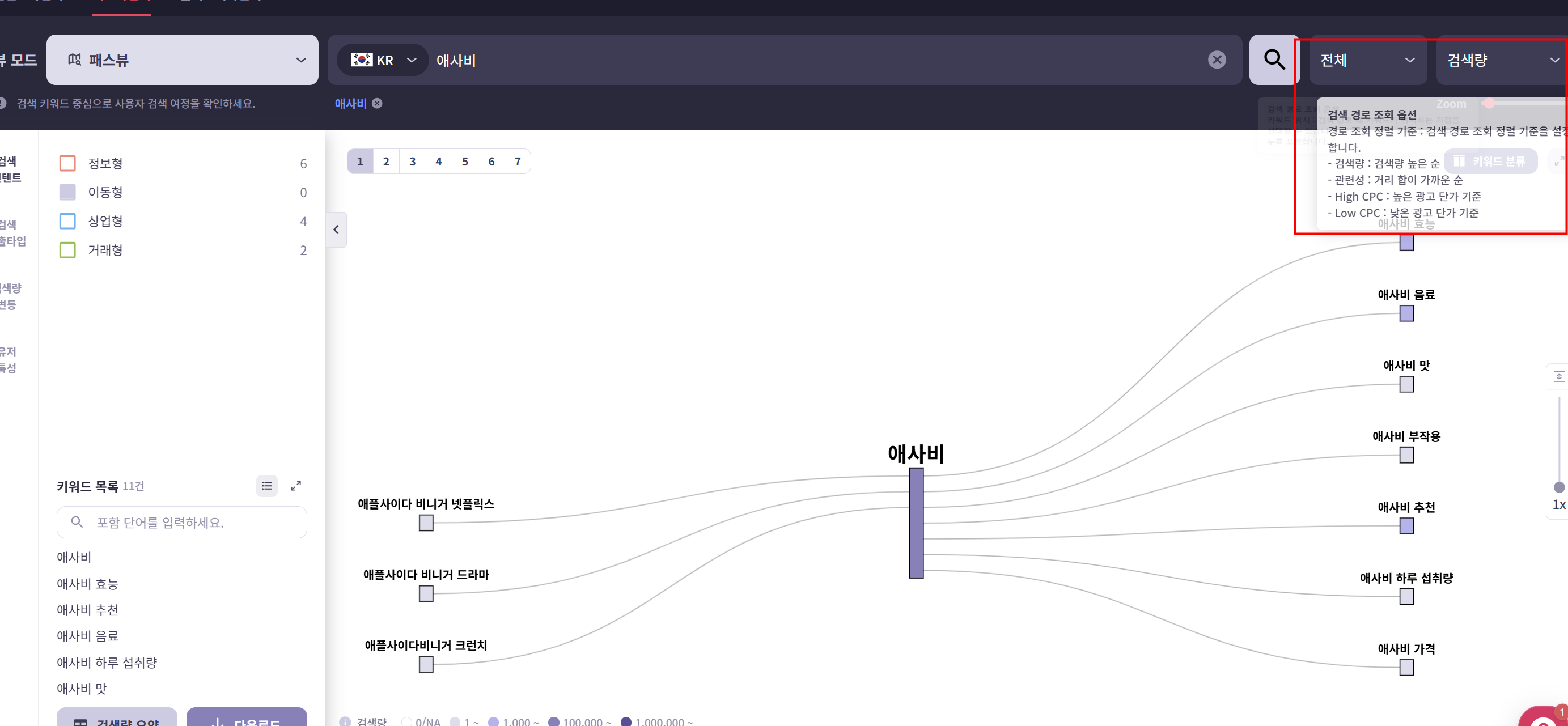Viewport: 1568px width, 726px height.
Task: Go to page 7 of paths
Action: [x=518, y=162]
